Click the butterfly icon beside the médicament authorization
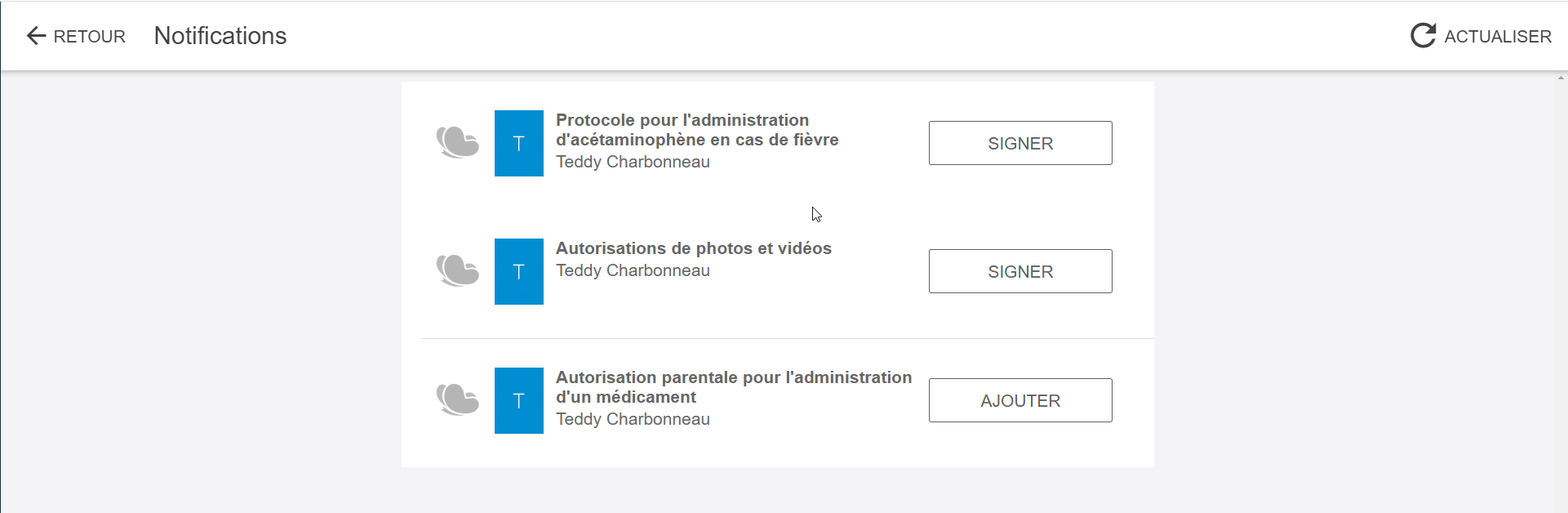This screenshot has height=513, width=1568. (x=457, y=400)
